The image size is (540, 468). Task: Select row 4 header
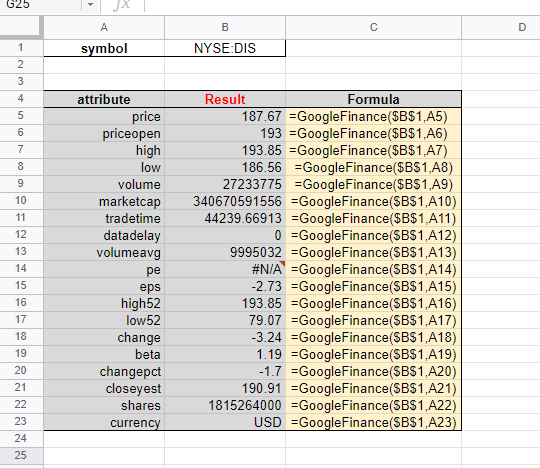pos(21,99)
